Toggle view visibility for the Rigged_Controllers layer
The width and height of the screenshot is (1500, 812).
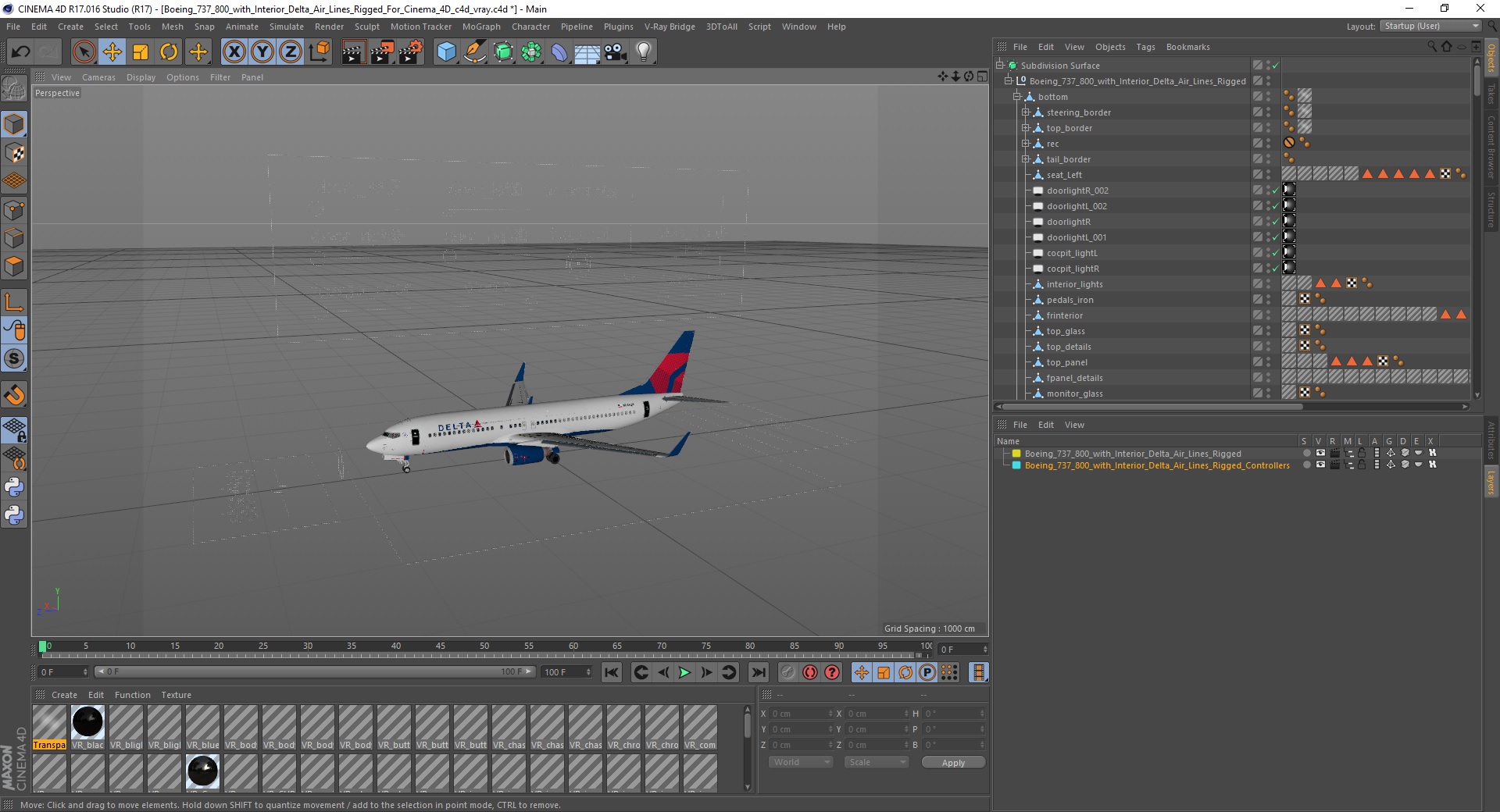coord(1320,465)
